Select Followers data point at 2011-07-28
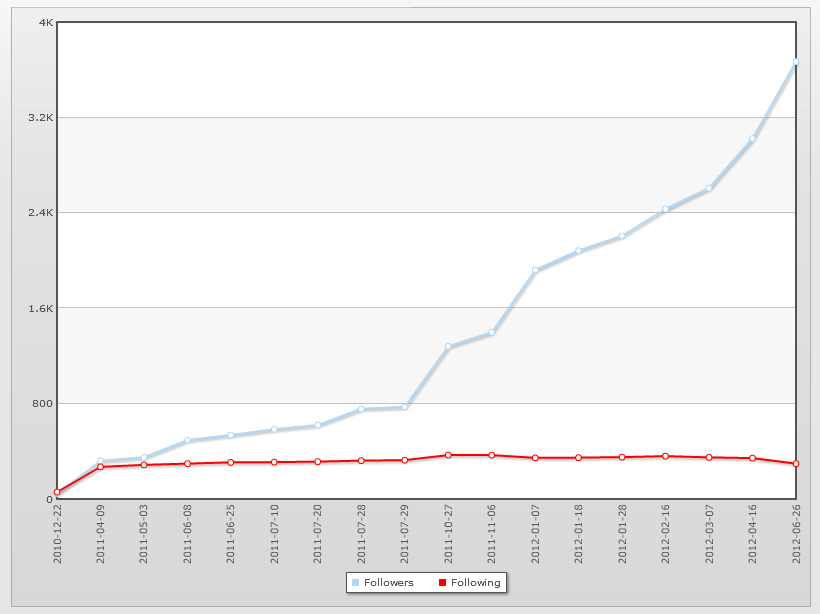The width and height of the screenshot is (820, 614). 361,409
